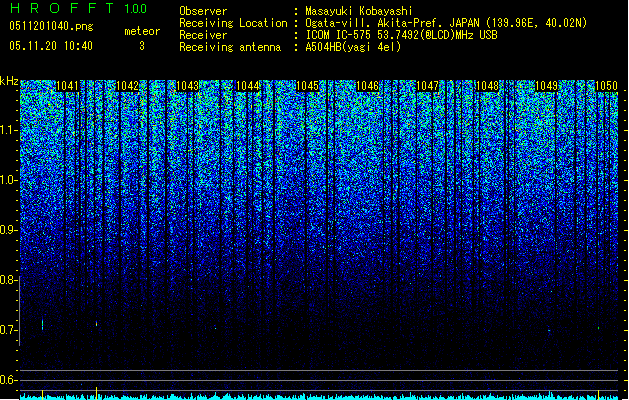The width and height of the screenshot is (629, 400).
Task: Click the 1.0 kHz axis tick label
Action: (x=9, y=180)
